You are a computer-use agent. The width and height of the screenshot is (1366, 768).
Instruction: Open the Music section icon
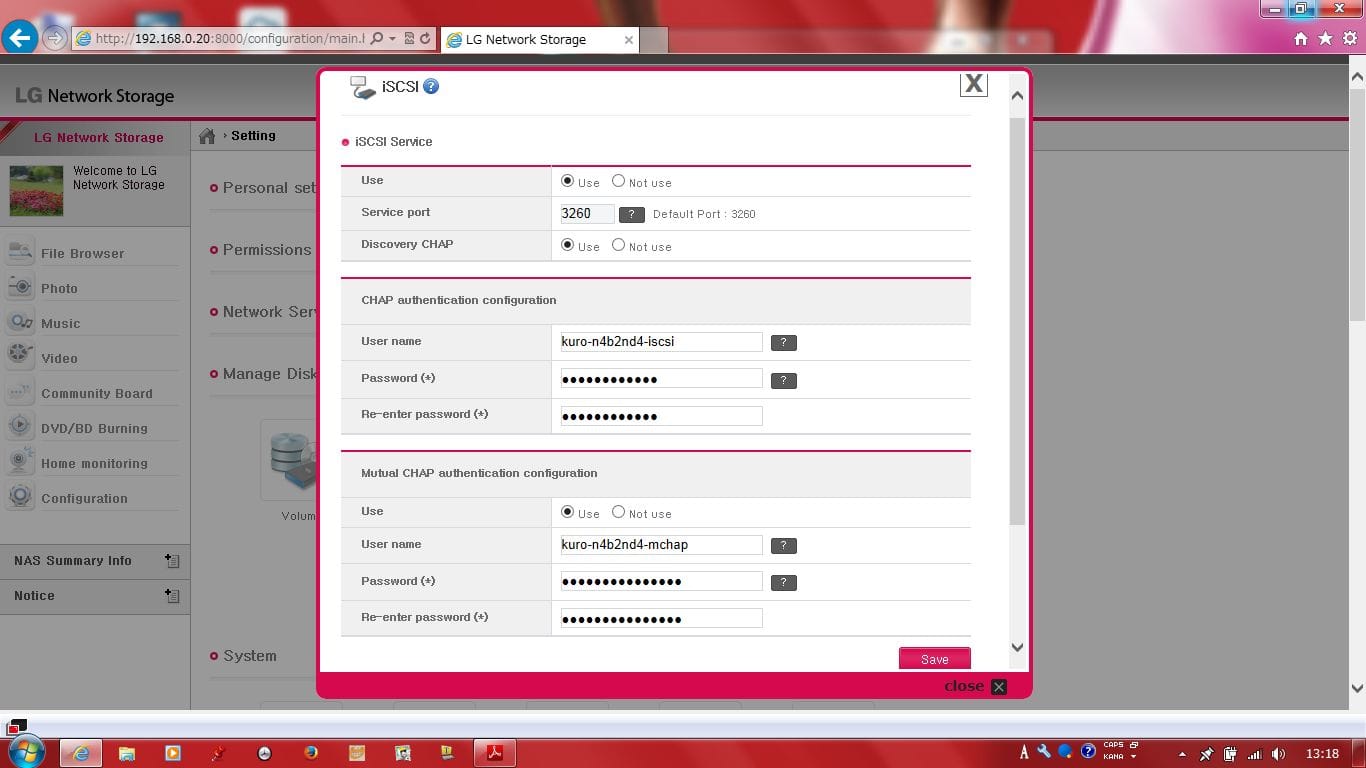20,322
